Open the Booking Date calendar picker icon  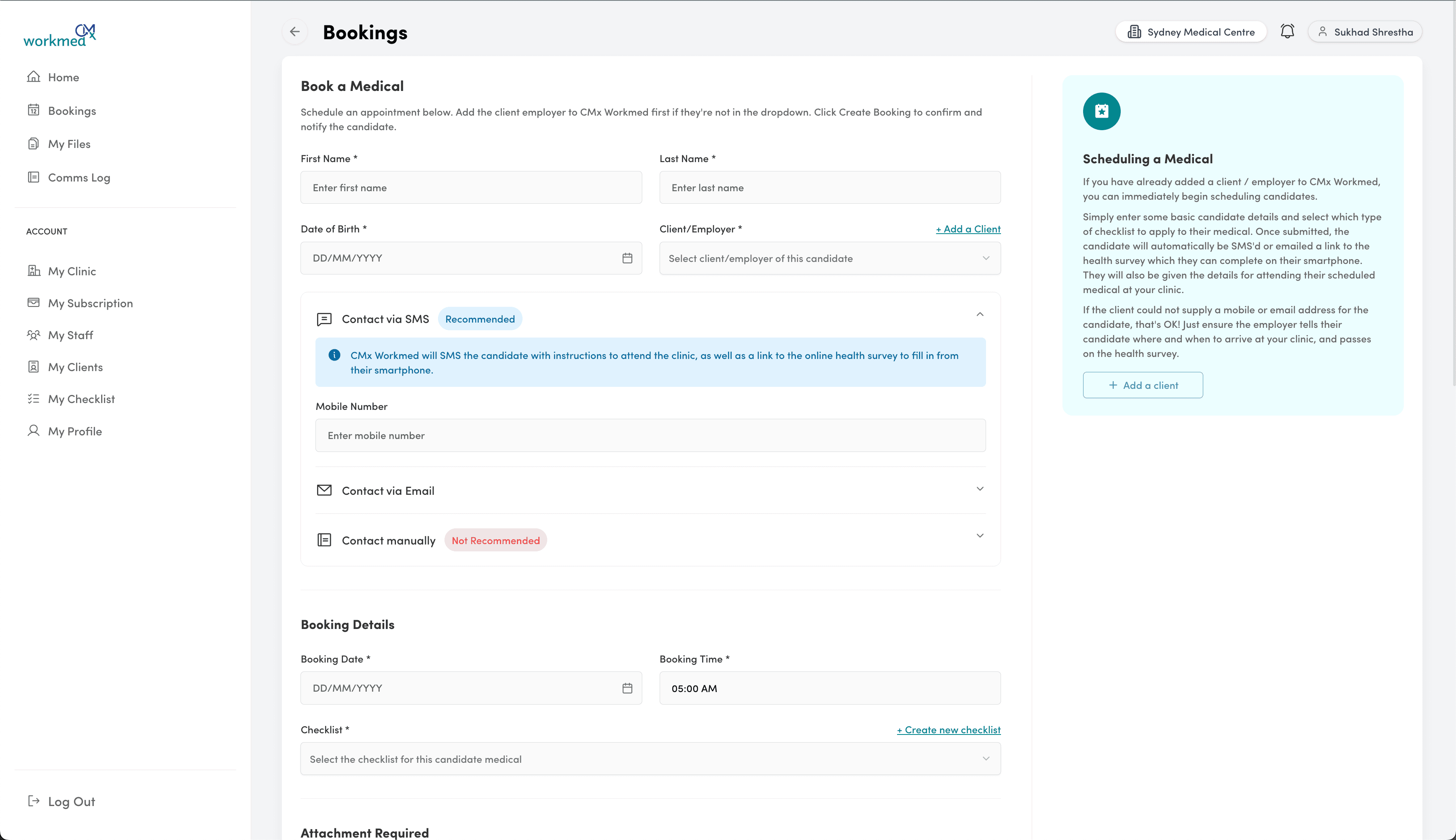pos(627,688)
